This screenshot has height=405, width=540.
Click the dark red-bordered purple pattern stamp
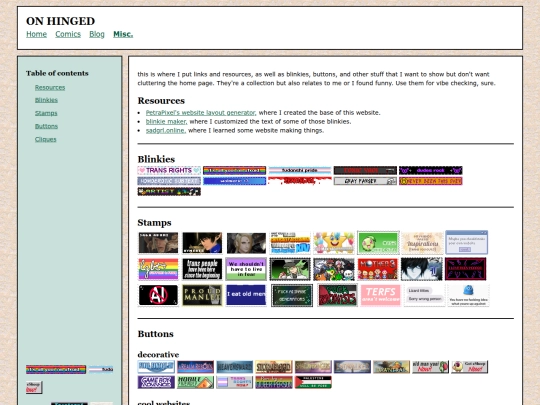coord(466,269)
